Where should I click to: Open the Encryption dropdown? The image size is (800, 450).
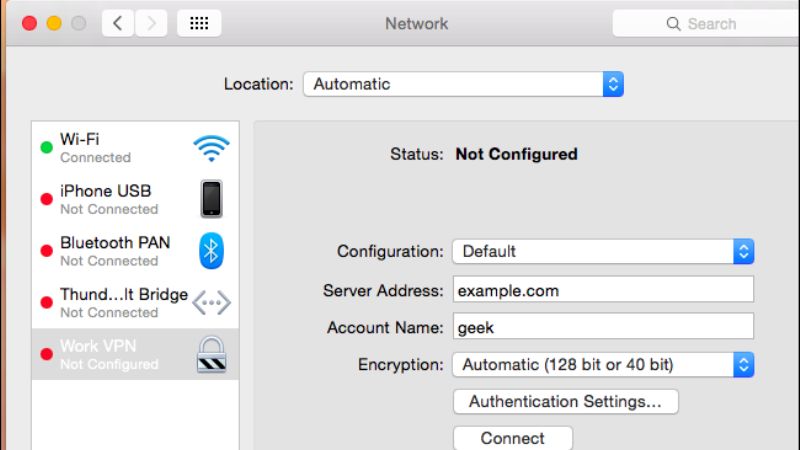(x=603, y=365)
